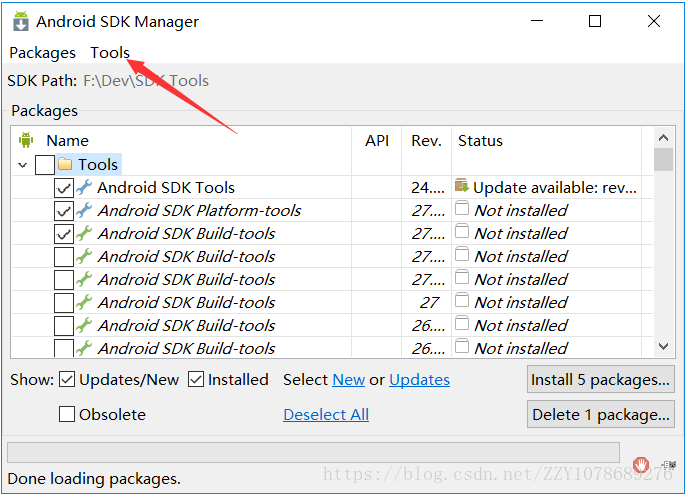Click the SDK Path value F:\Dev\SDK Tools
The image size is (688, 498).
[x=146, y=81]
